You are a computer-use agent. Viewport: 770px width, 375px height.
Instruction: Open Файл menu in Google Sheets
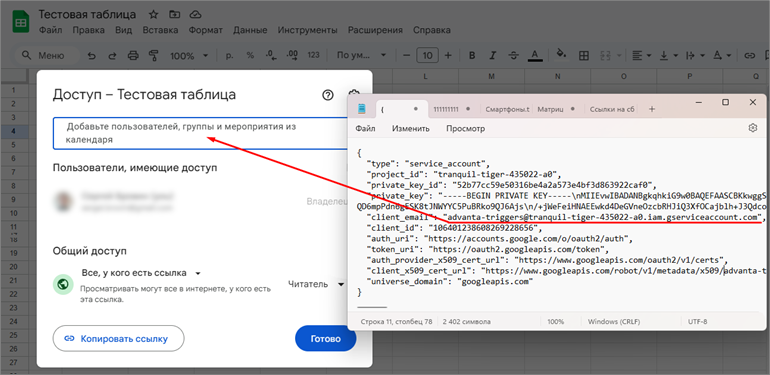click(51, 30)
